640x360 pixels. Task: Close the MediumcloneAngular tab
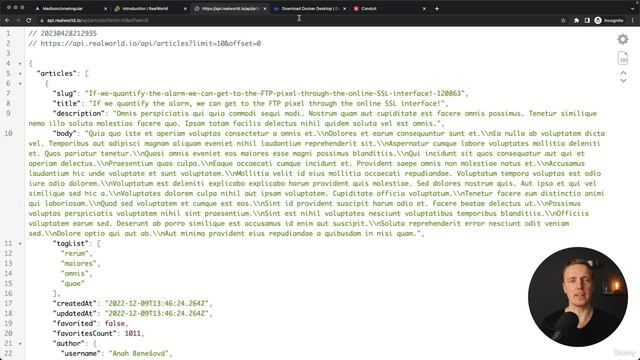click(x=105, y=8)
